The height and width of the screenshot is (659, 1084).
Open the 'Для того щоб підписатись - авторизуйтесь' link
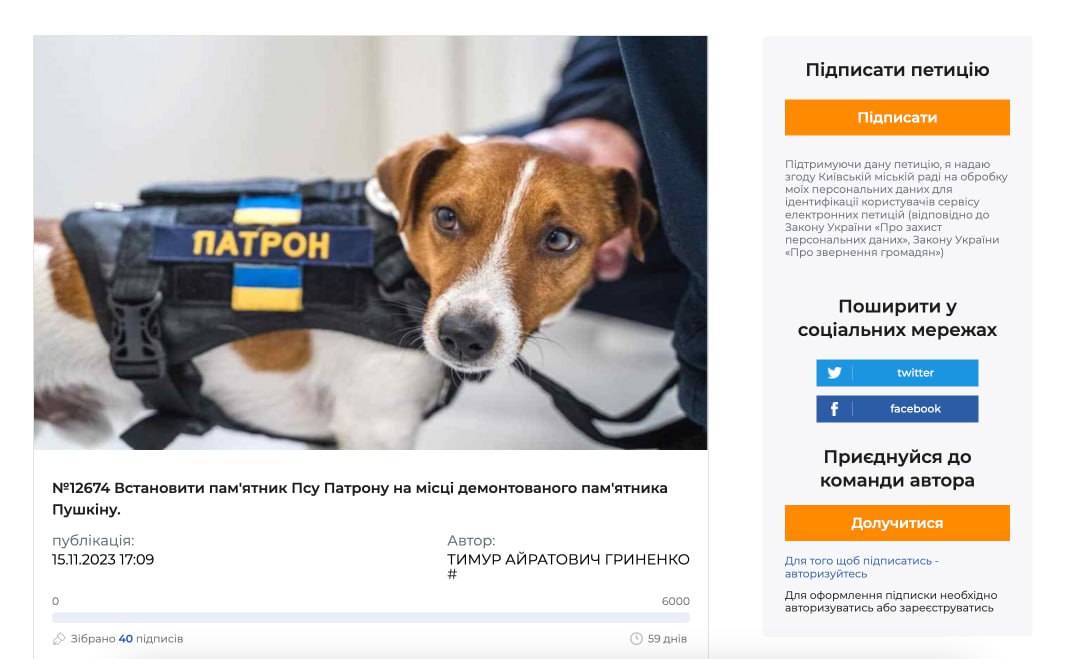tap(861, 567)
